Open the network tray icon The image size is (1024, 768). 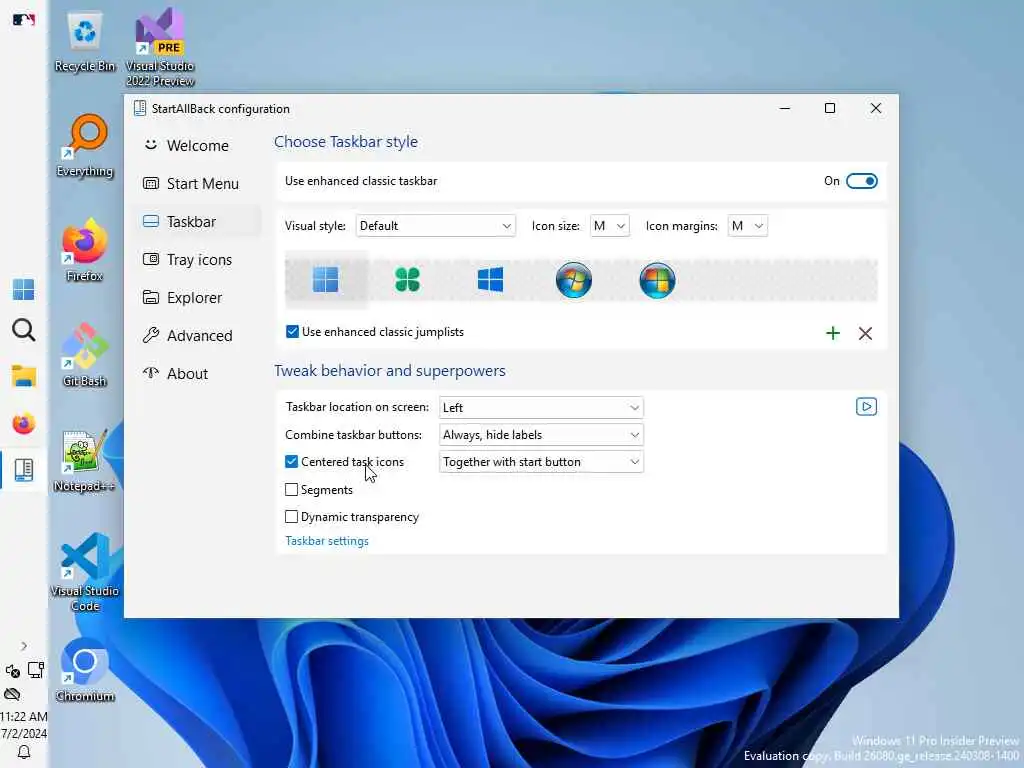[x=35, y=670]
